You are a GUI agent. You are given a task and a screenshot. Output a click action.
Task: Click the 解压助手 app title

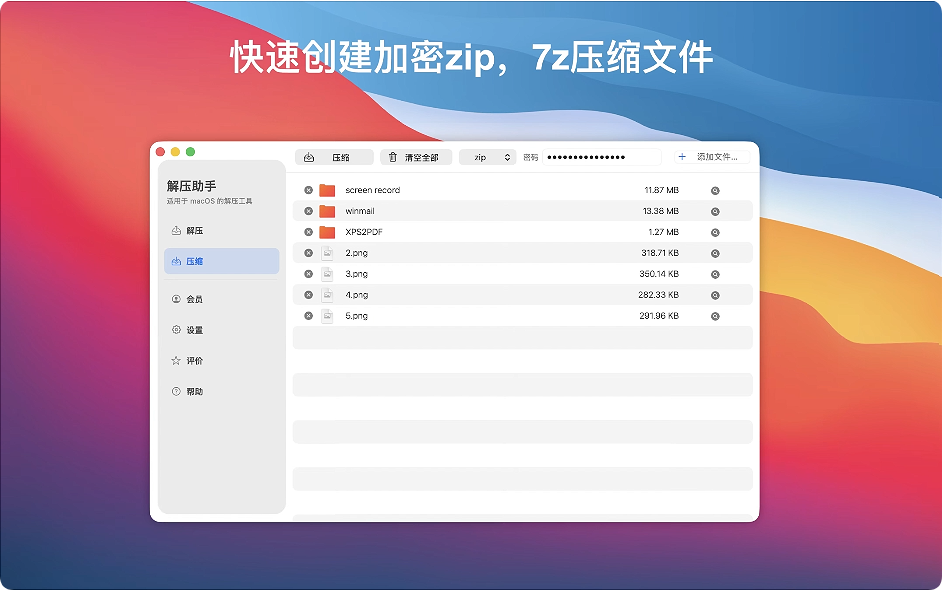coord(192,186)
